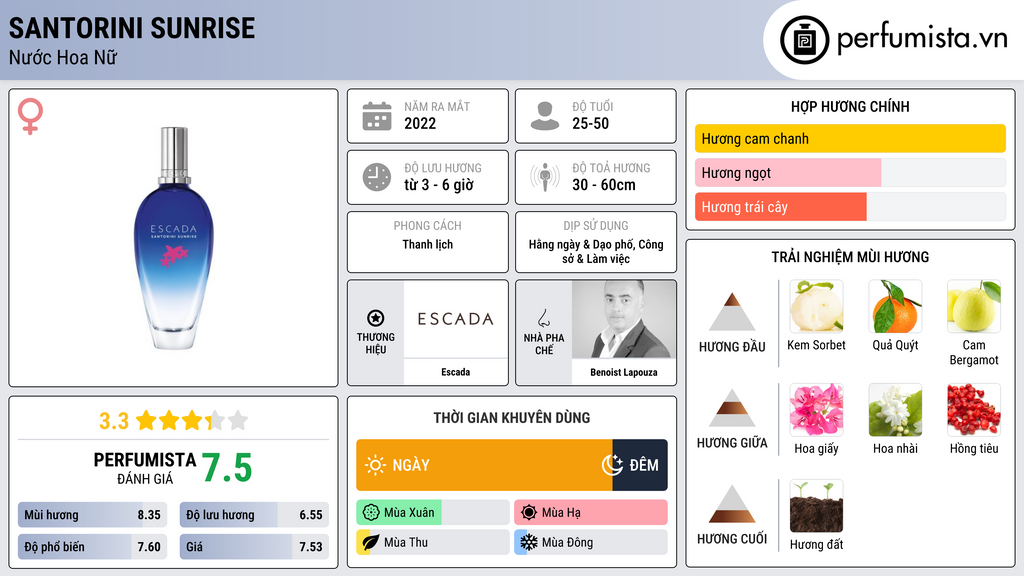The height and width of the screenshot is (576, 1024).
Task: Click the person icon beside Độ tuổi
Action: [x=545, y=116]
